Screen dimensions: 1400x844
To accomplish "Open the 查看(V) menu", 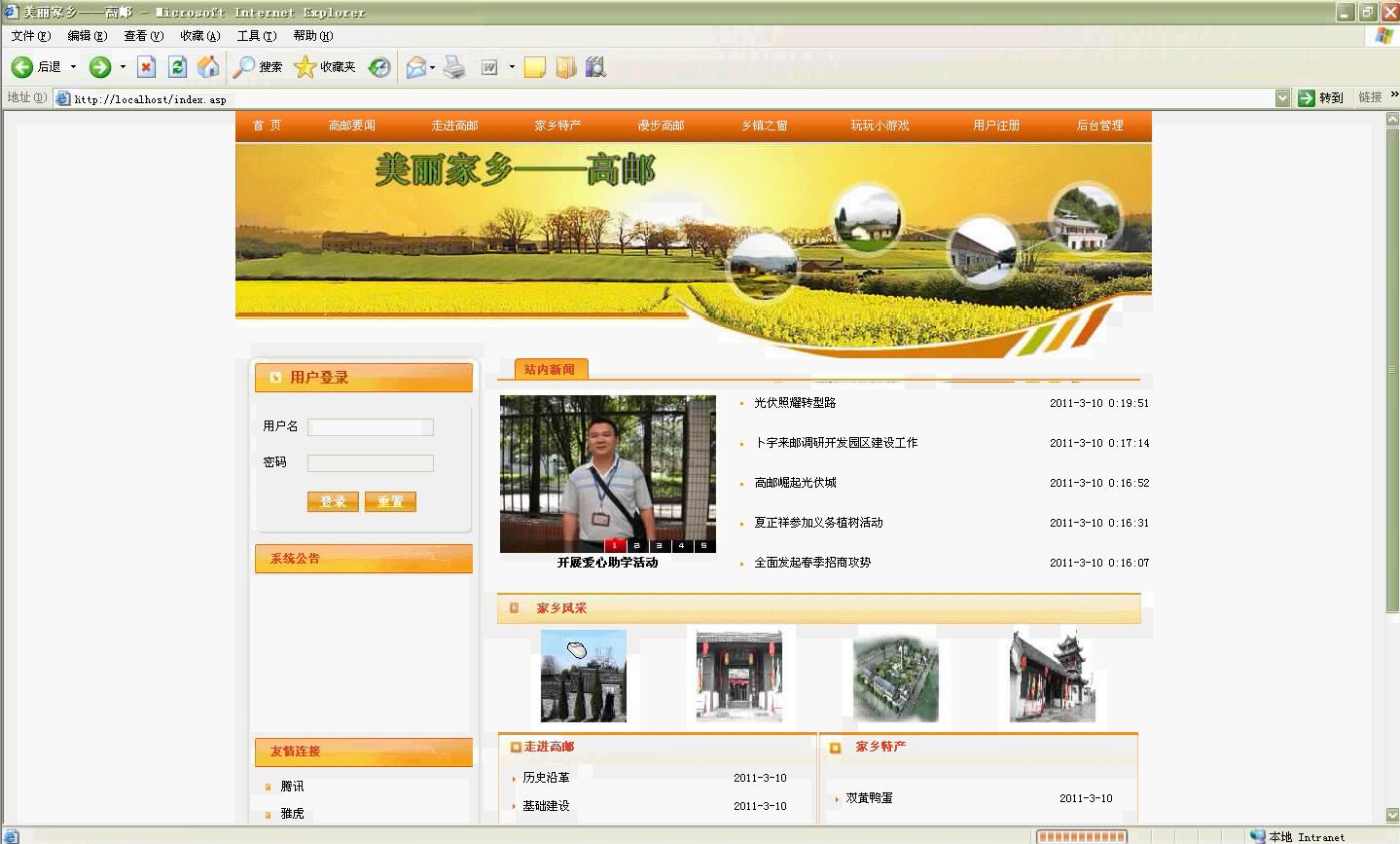I will coord(143,36).
